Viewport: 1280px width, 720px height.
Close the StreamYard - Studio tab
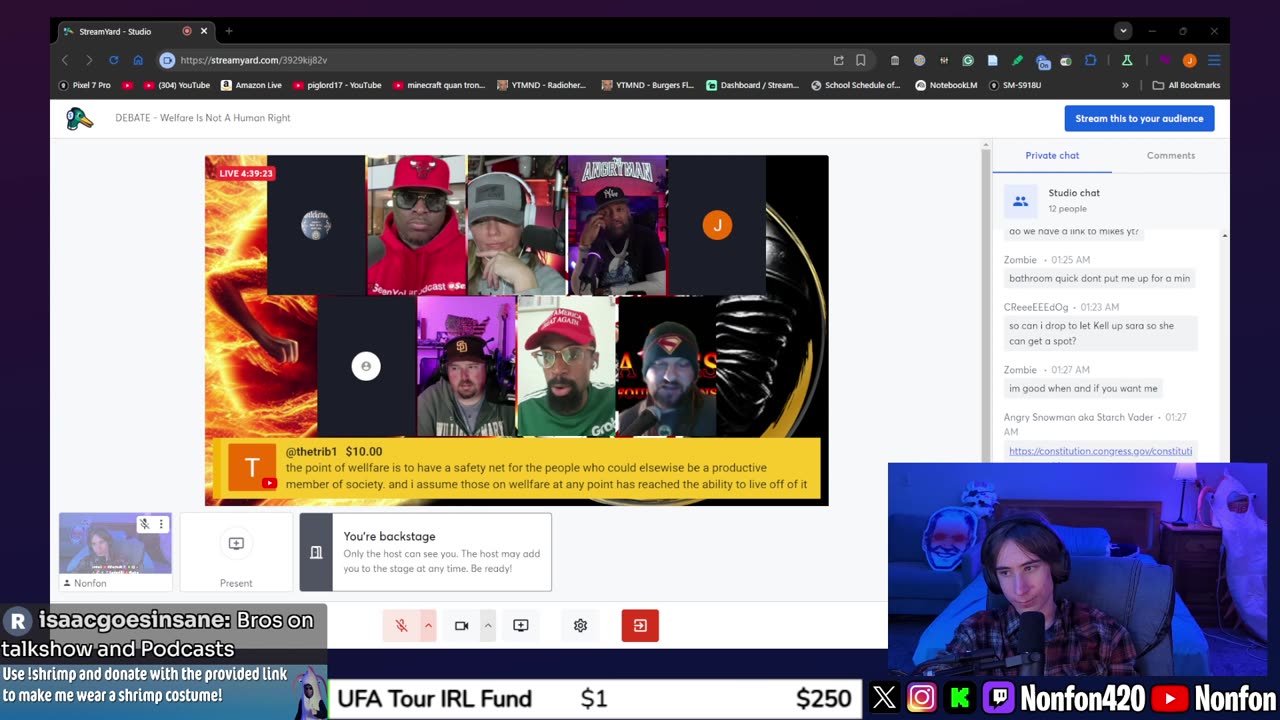[204, 31]
